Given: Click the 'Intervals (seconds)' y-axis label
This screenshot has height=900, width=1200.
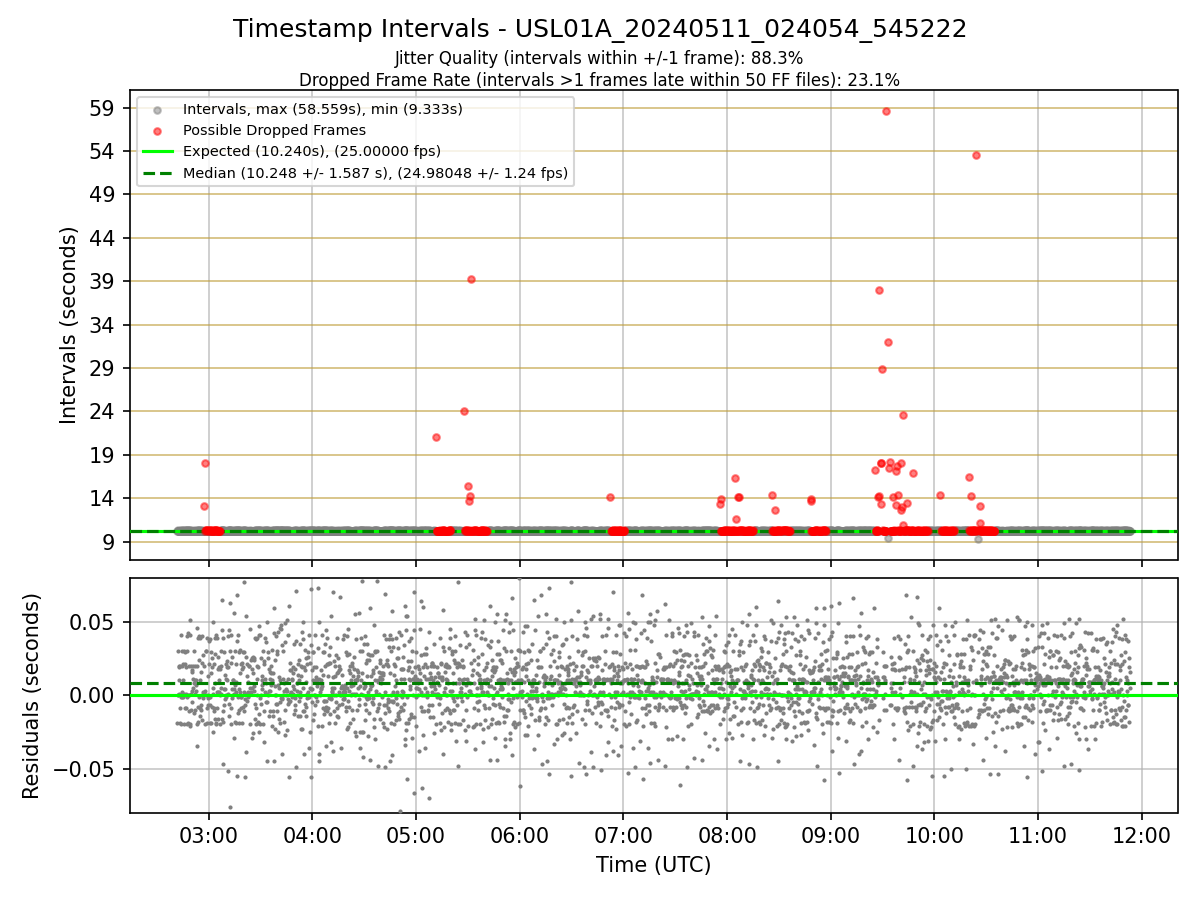Looking at the screenshot, I should click(68, 325).
